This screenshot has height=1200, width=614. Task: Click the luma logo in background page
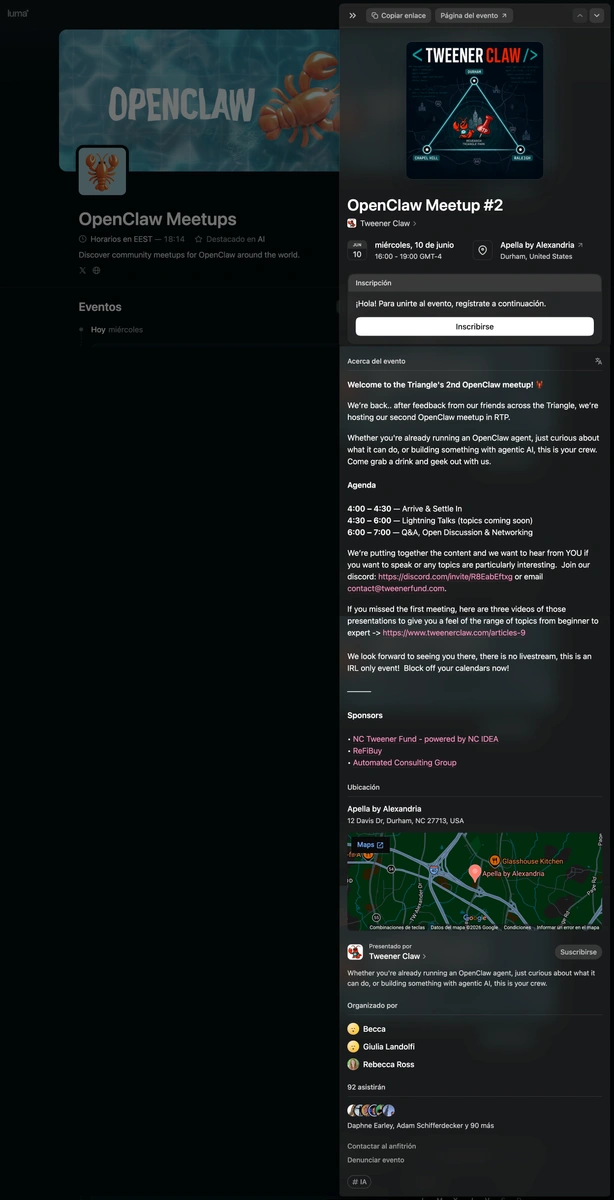(18, 13)
